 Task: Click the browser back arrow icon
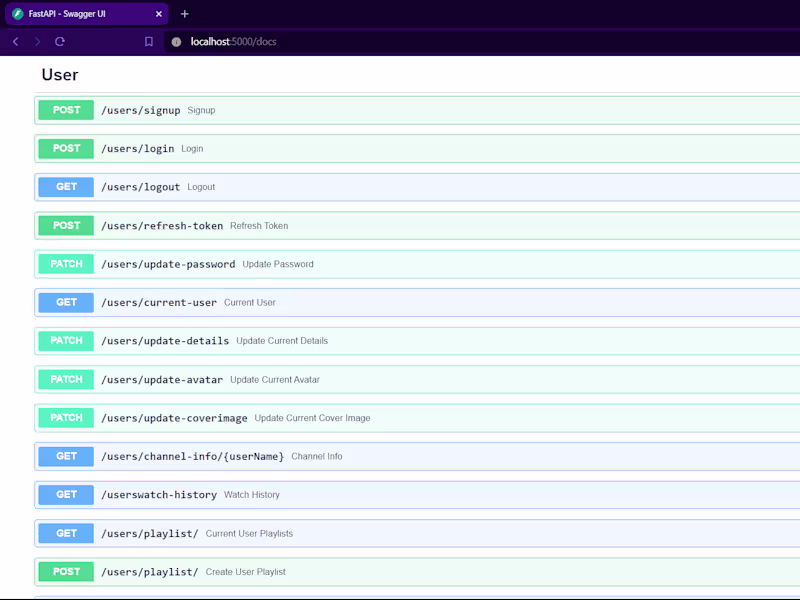click(16, 42)
